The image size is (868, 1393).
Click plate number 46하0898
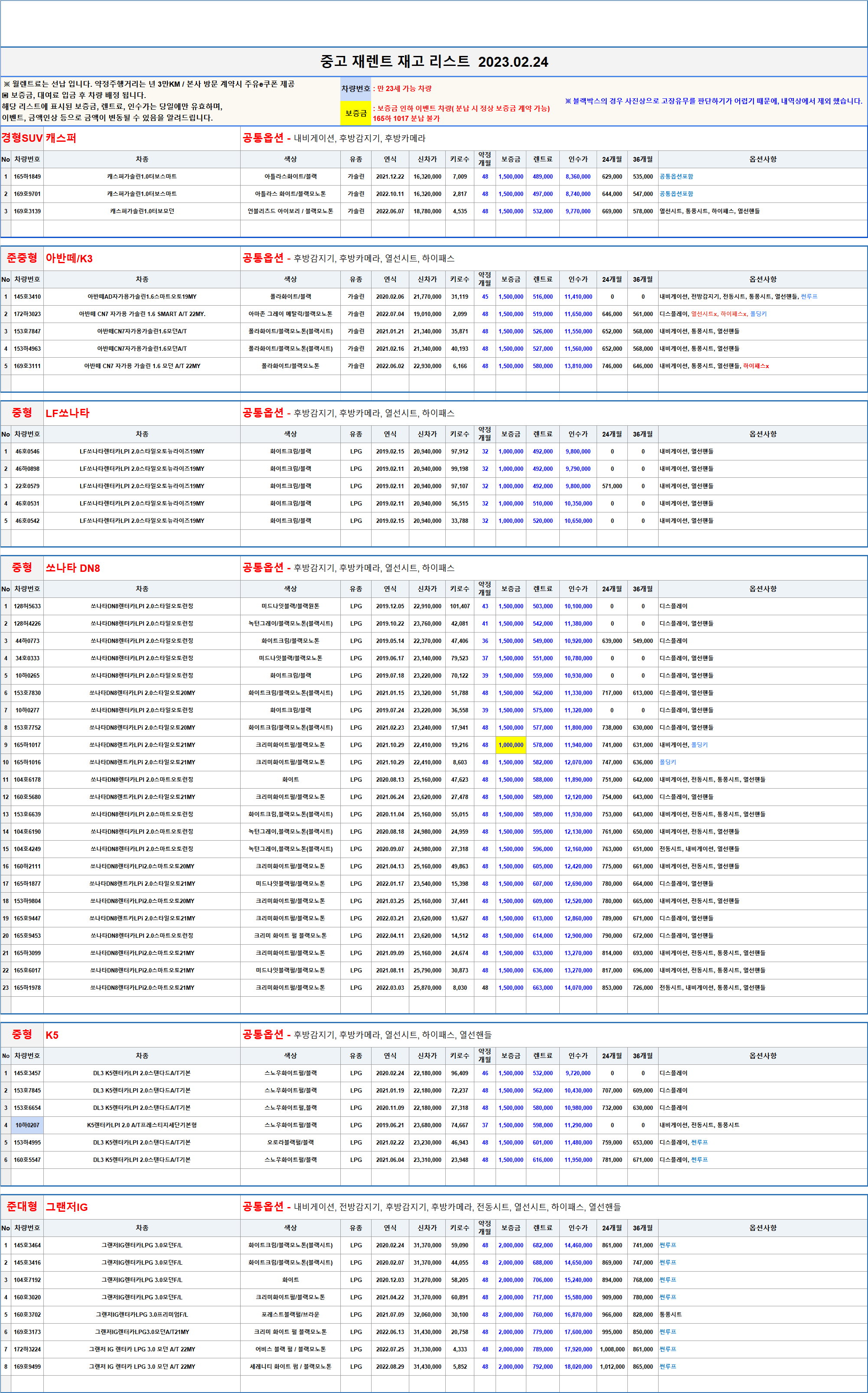coord(28,469)
